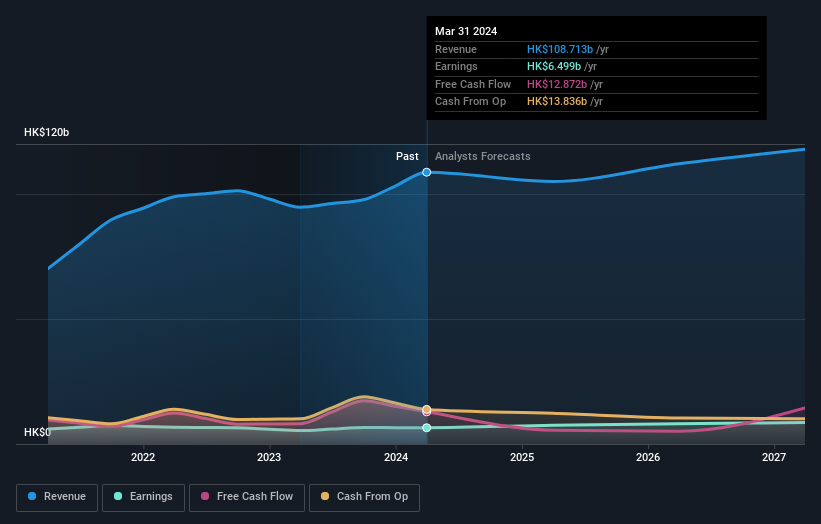The height and width of the screenshot is (524, 821).
Task: Click the 2025 x-axis label
Action: (x=522, y=457)
